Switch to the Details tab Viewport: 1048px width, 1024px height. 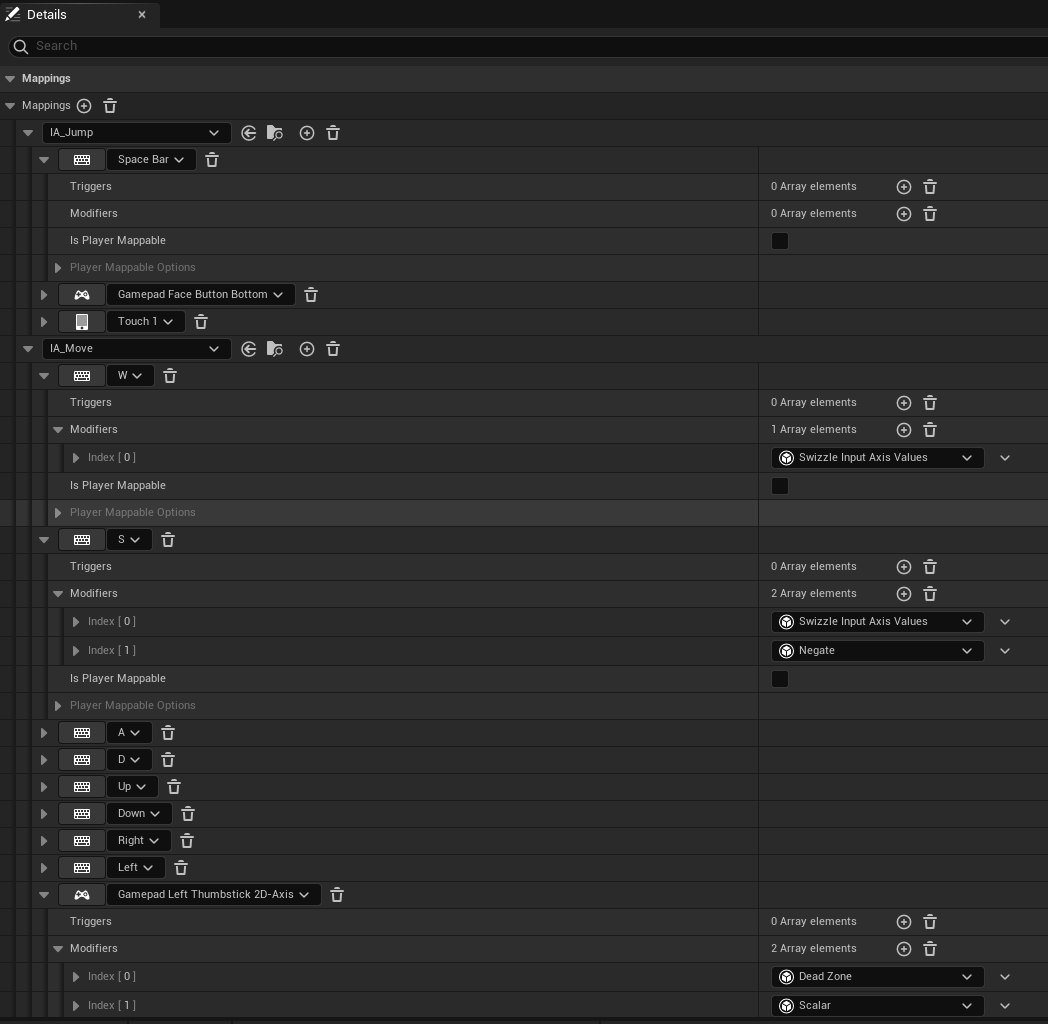coord(47,14)
